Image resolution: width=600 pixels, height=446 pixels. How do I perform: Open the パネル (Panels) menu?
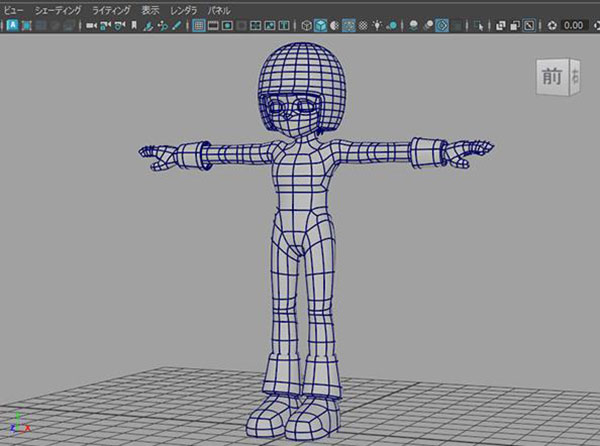coord(218,9)
